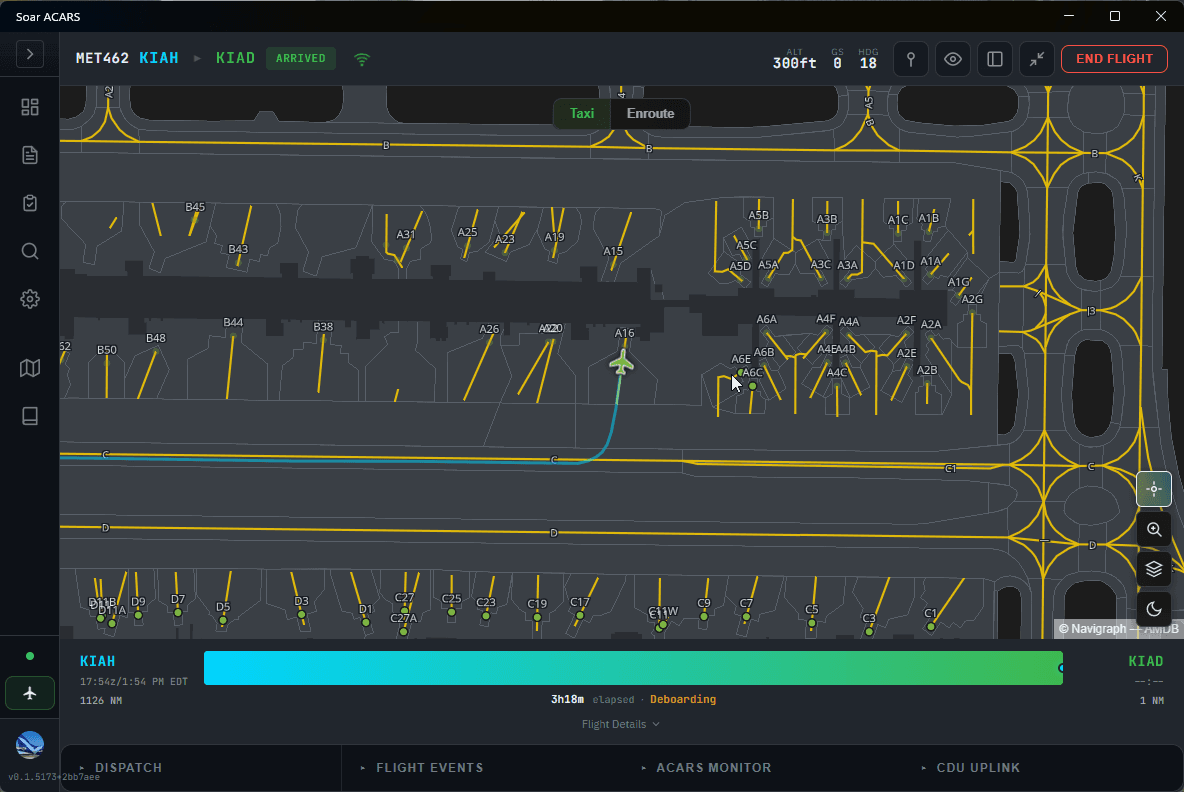Click the KIAH departure code in header
This screenshot has width=1184, height=792.
(x=159, y=58)
